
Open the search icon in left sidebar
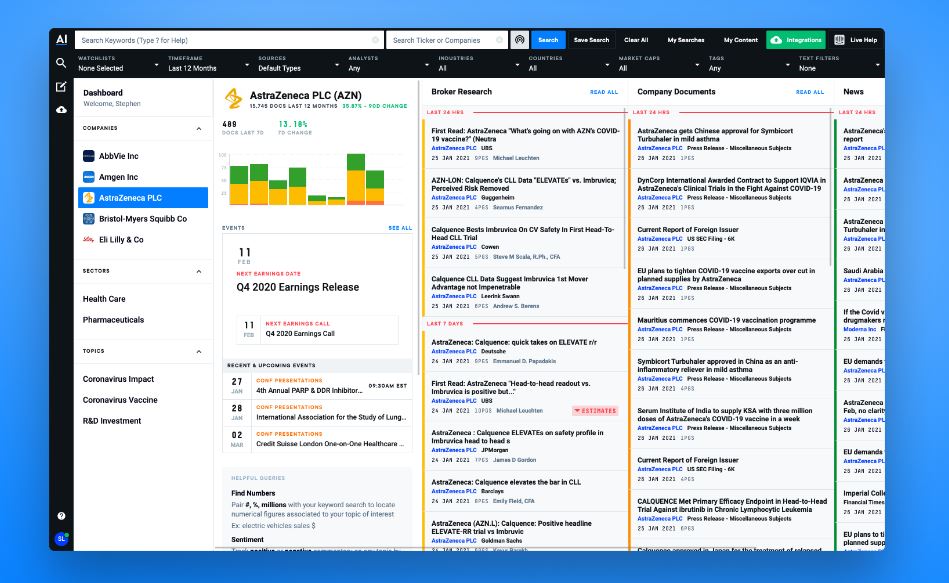click(61, 62)
